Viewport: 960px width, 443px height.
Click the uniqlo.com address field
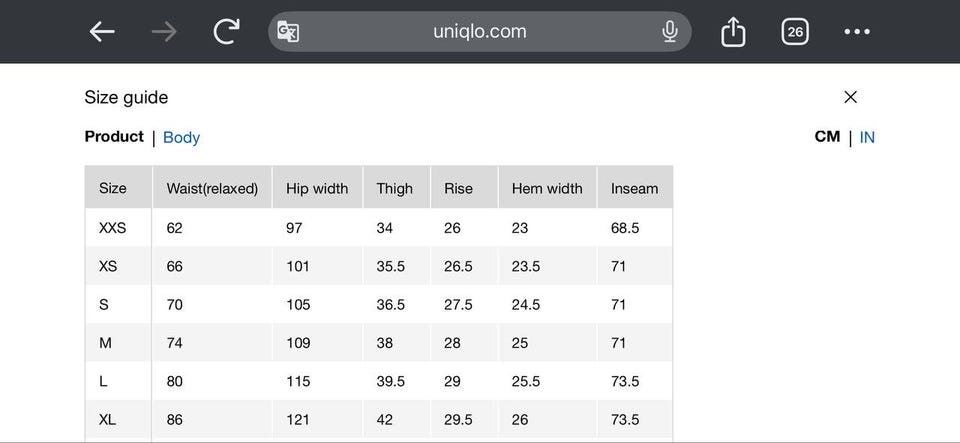pos(480,32)
